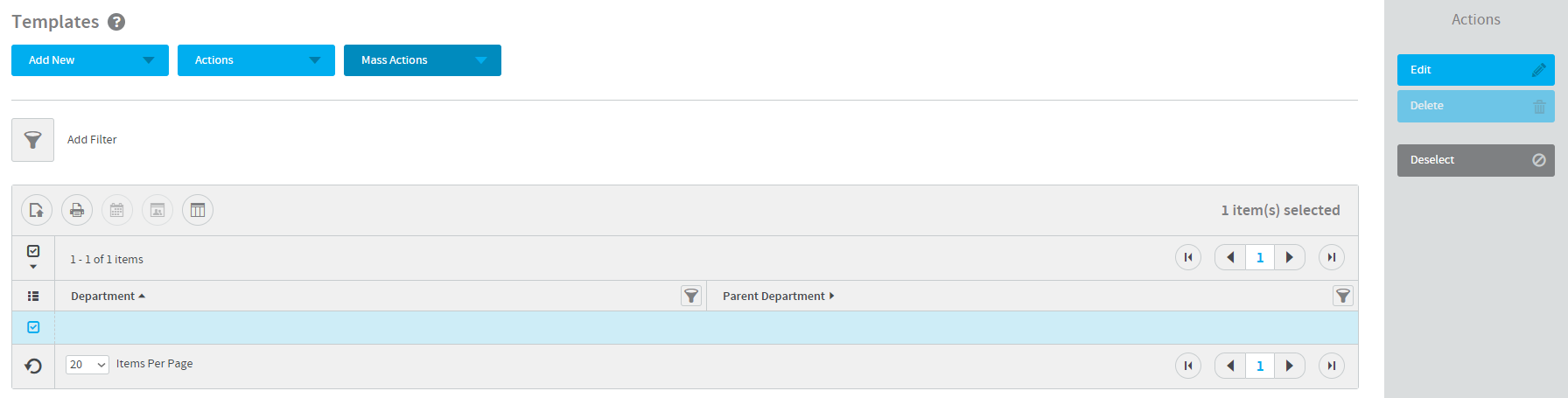The image size is (1568, 398).
Task: Filter the Department column
Action: click(691, 296)
